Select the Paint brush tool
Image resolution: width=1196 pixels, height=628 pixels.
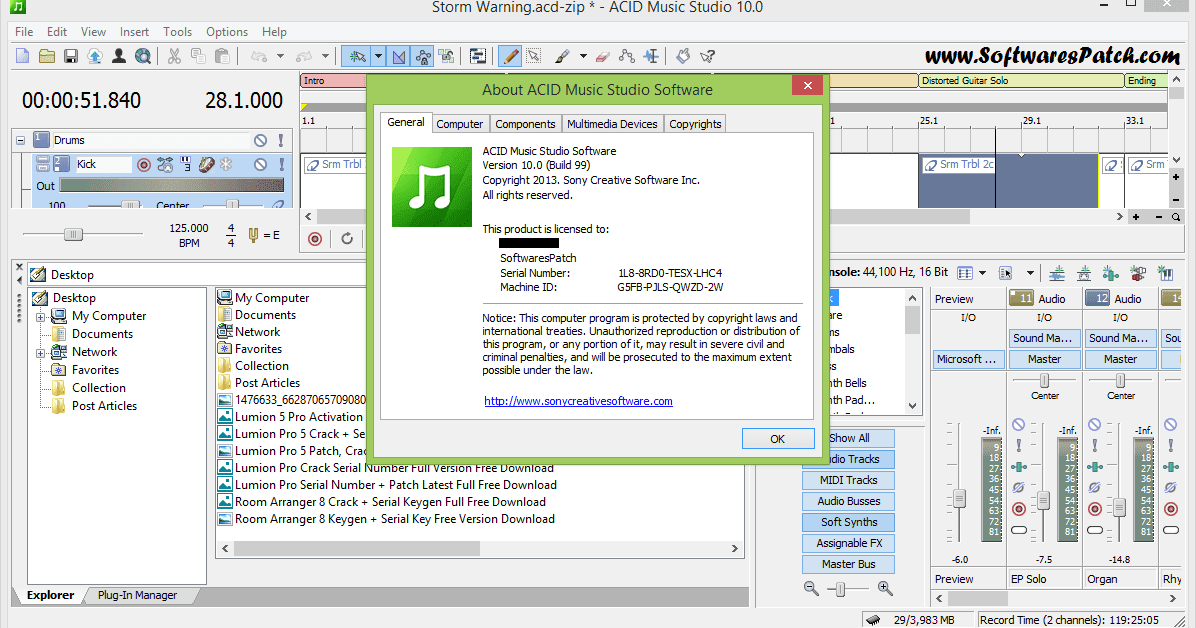(x=562, y=56)
